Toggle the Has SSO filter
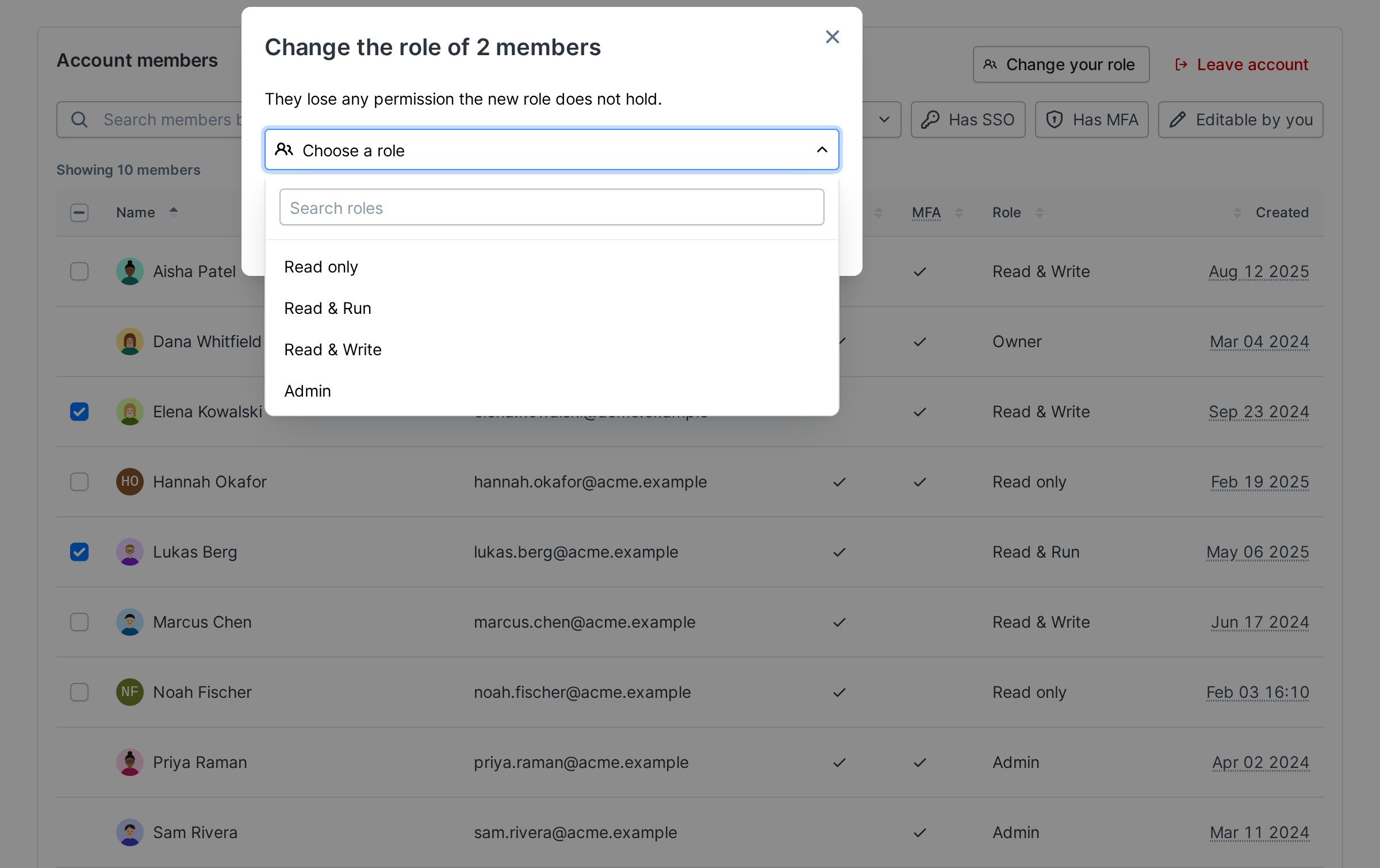Image resolution: width=1380 pixels, height=868 pixels. (x=968, y=120)
